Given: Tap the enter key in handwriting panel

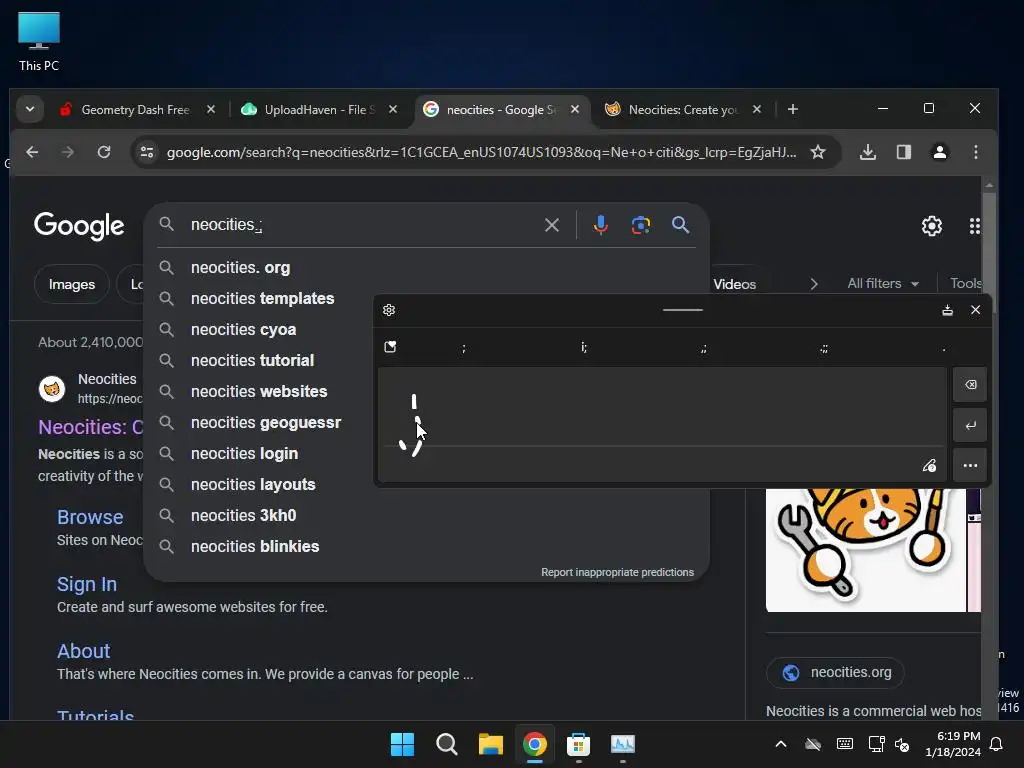Looking at the screenshot, I should pyautogui.click(x=970, y=425).
